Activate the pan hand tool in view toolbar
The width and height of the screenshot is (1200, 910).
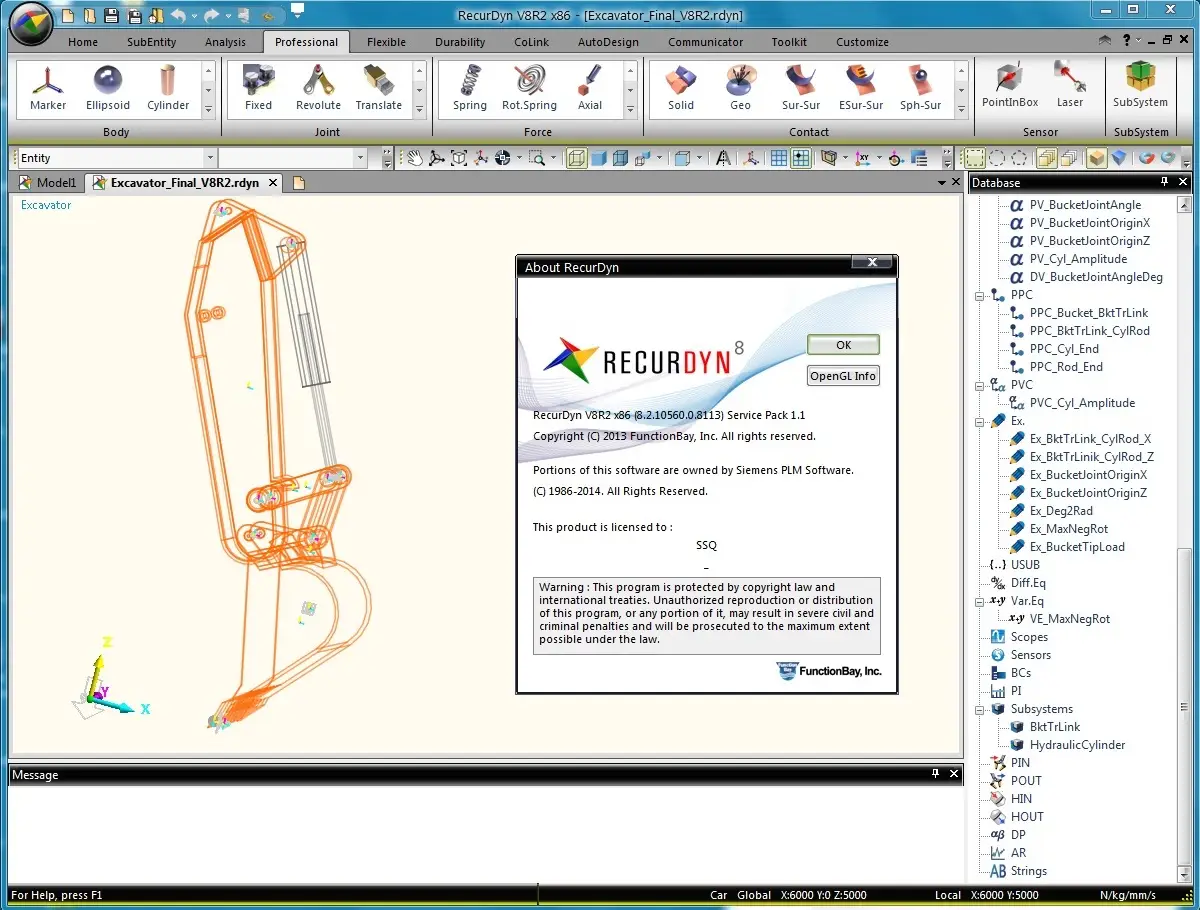(x=414, y=158)
